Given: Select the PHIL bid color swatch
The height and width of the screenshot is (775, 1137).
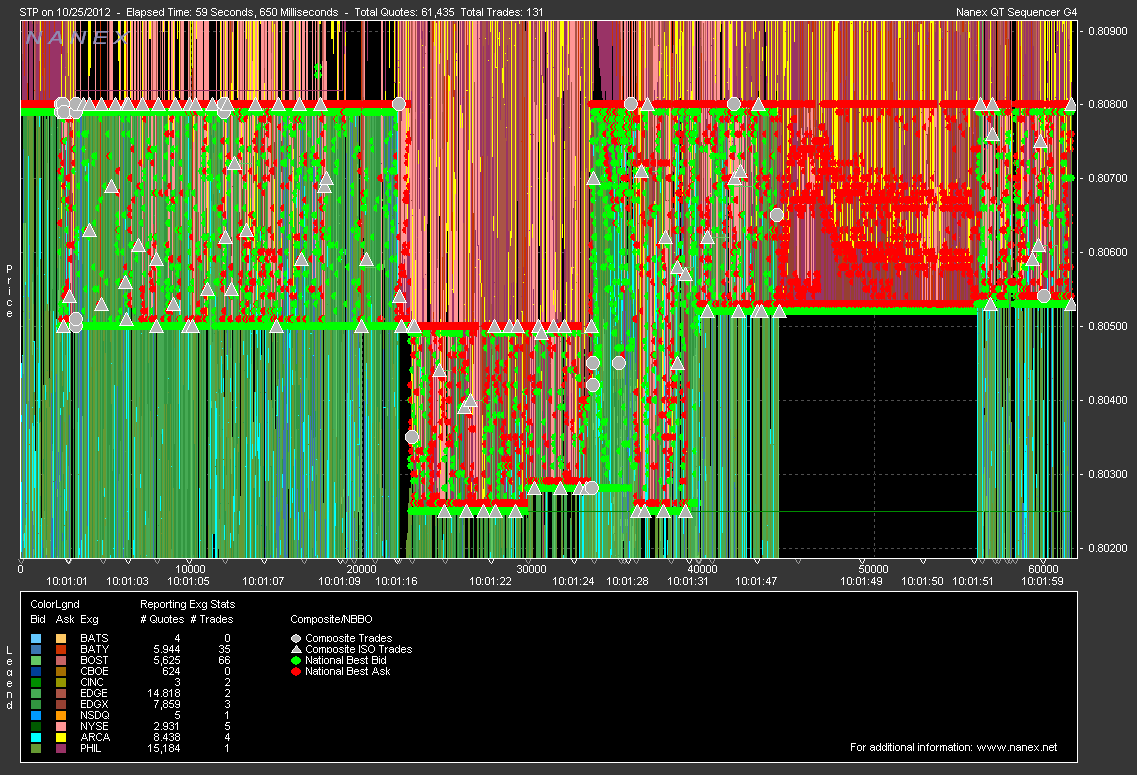Looking at the screenshot, I should (x=36, y=748).
